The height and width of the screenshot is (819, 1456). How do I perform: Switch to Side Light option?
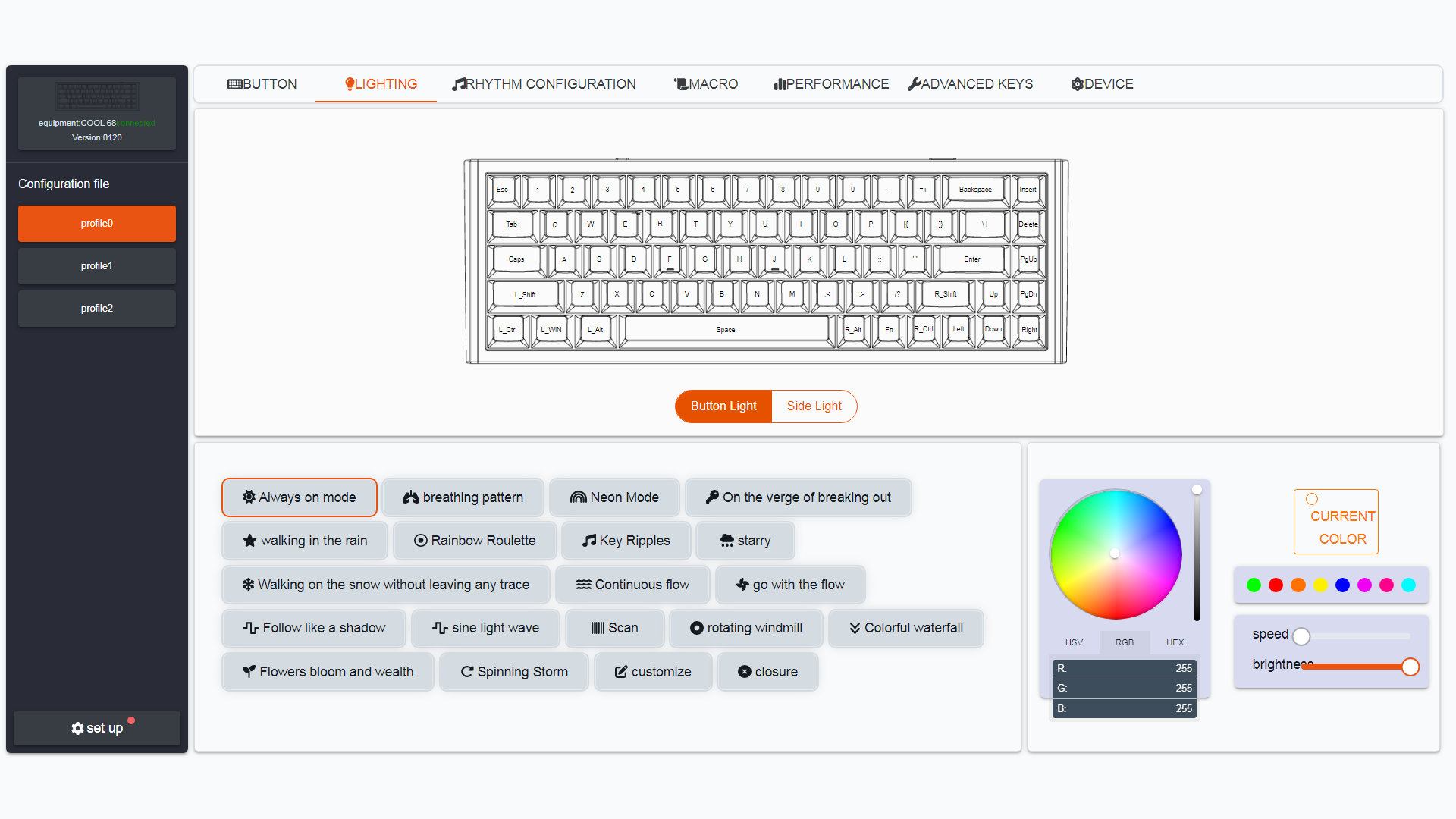(x=814, y=406)
